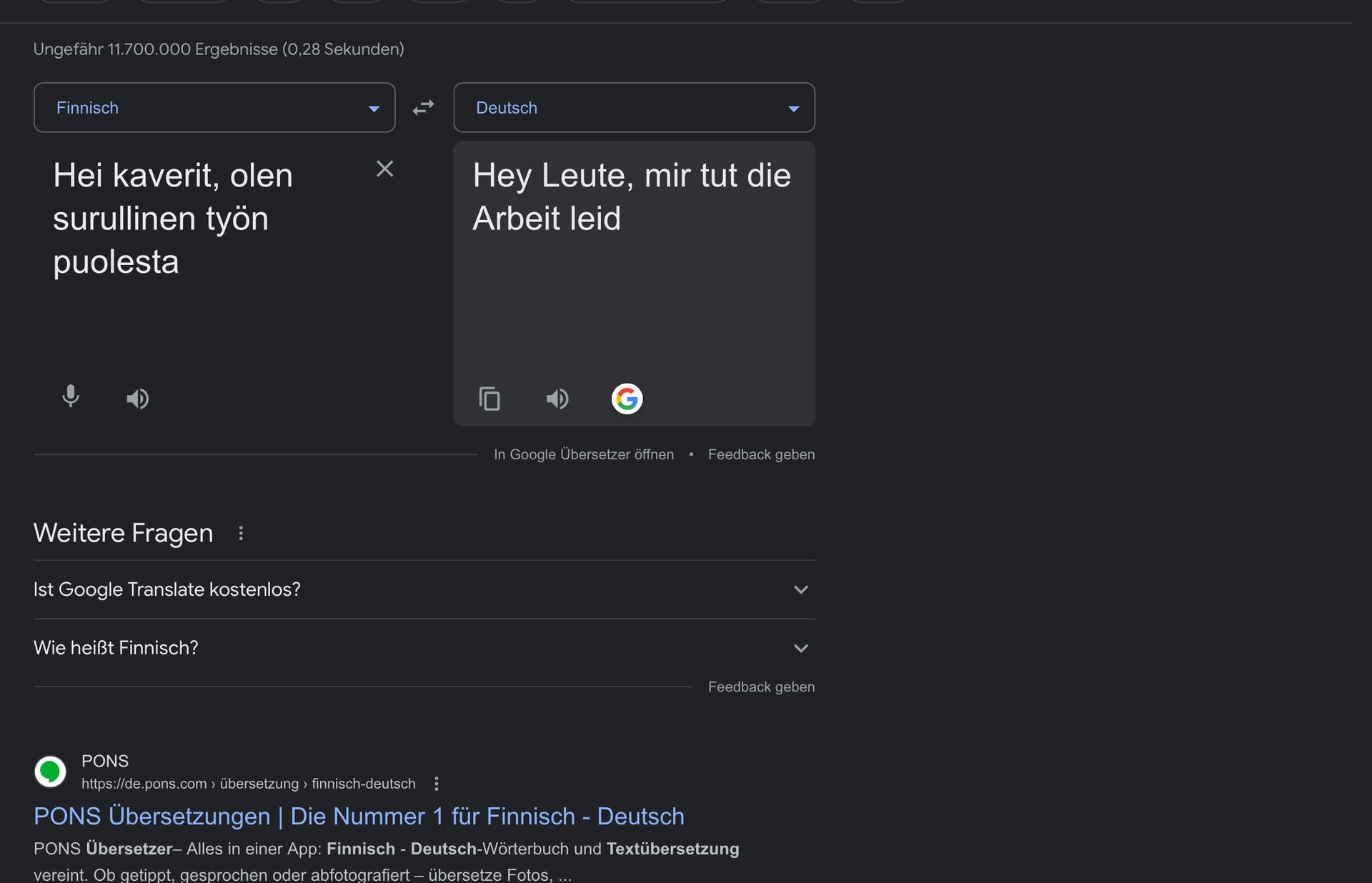Open PONS Übersetzungen result title
Screen dimensions: 1372x883
click(x=359, y=817)
